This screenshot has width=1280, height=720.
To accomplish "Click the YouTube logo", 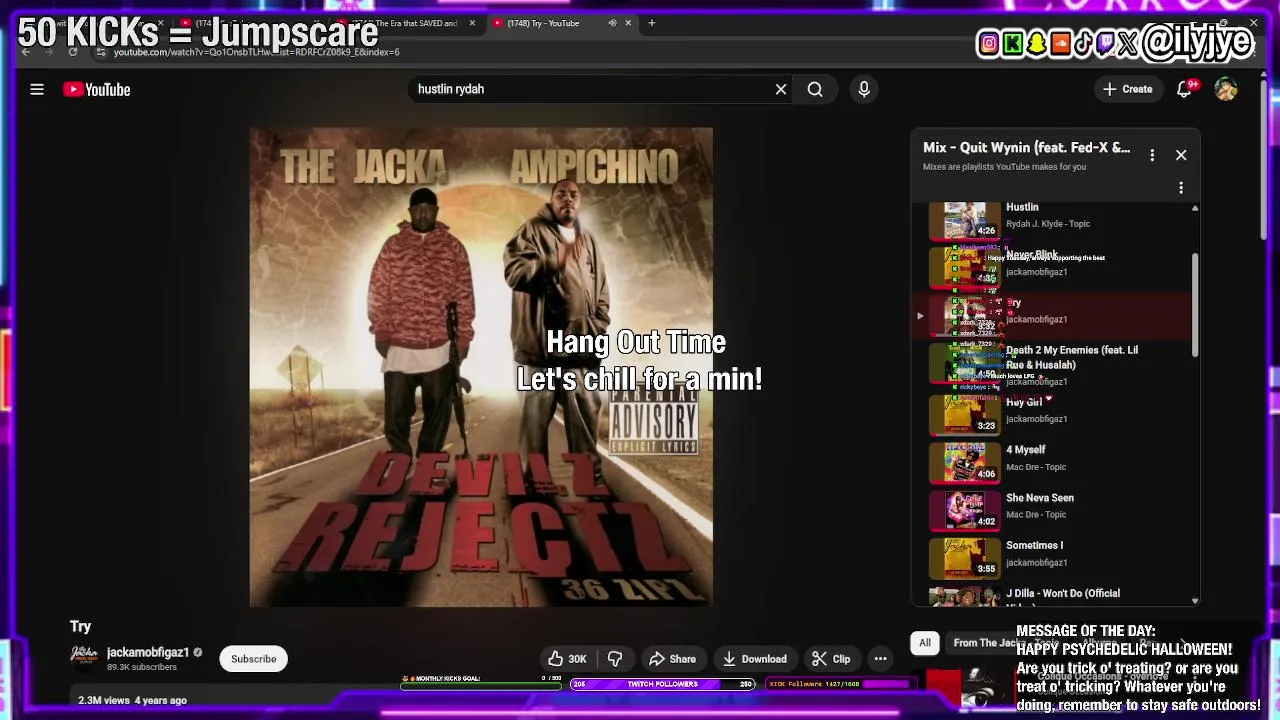I will (97, 89).
